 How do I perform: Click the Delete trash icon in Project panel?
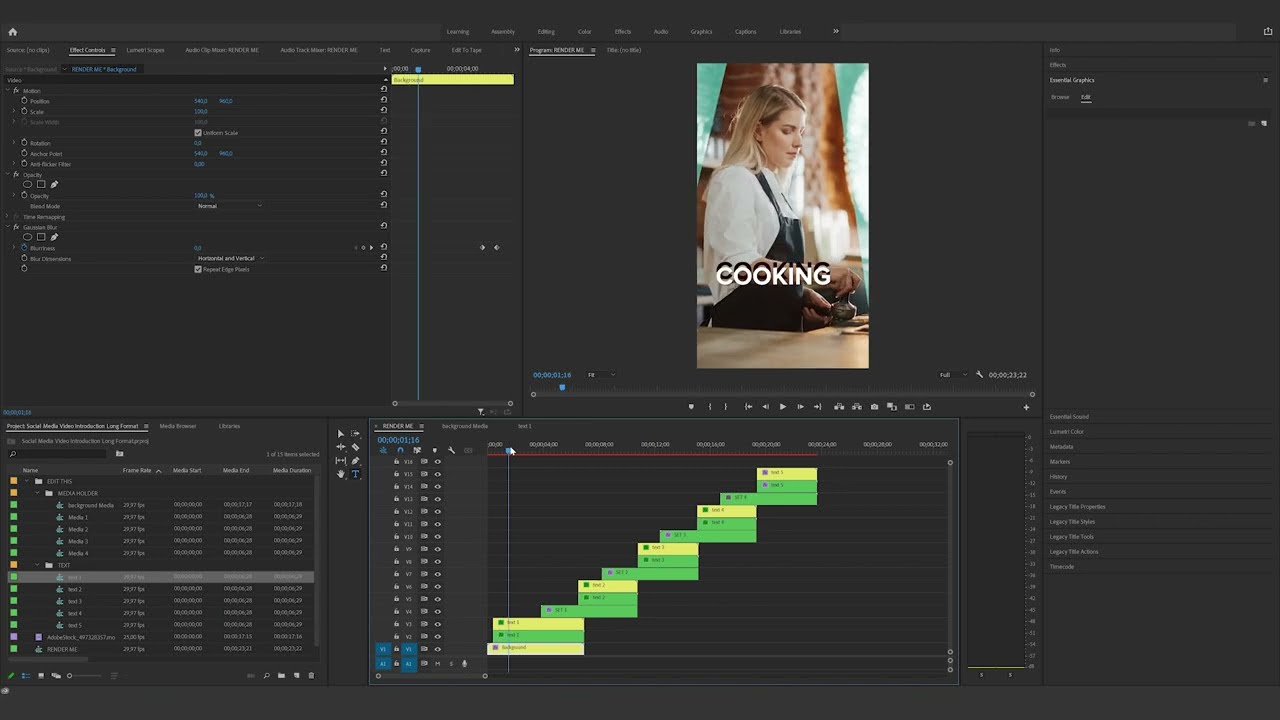click(x=311, y=675)
